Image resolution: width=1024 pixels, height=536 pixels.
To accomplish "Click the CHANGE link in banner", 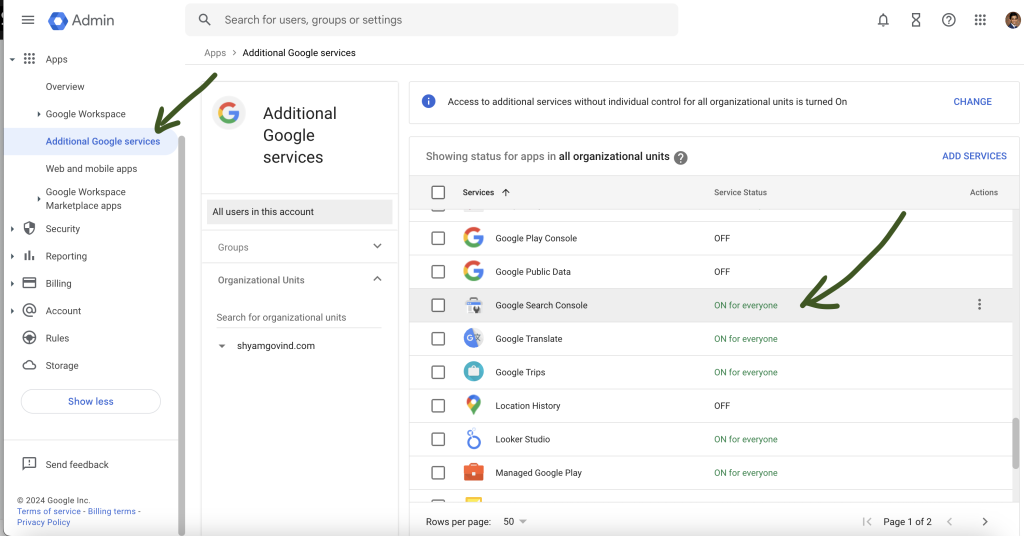I will point(972,101).
